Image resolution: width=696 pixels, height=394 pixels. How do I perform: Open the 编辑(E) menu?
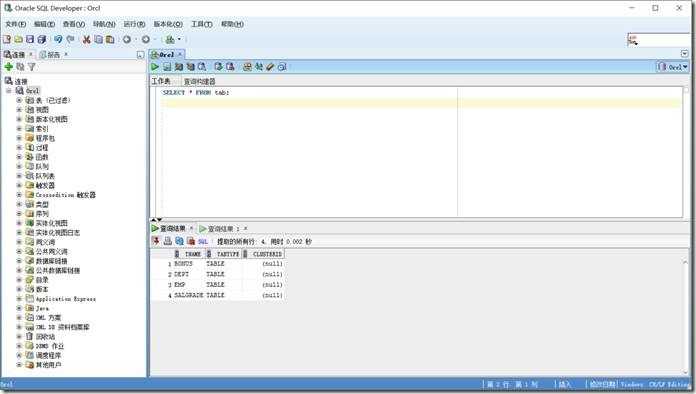pyautogui.click(x=44, y=24)
